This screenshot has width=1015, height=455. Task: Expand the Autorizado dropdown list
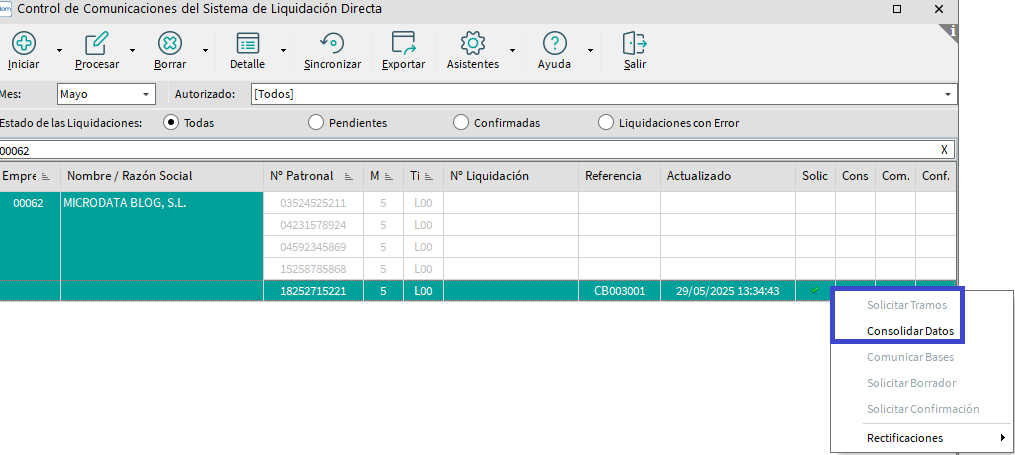click(x=947, y=94)
